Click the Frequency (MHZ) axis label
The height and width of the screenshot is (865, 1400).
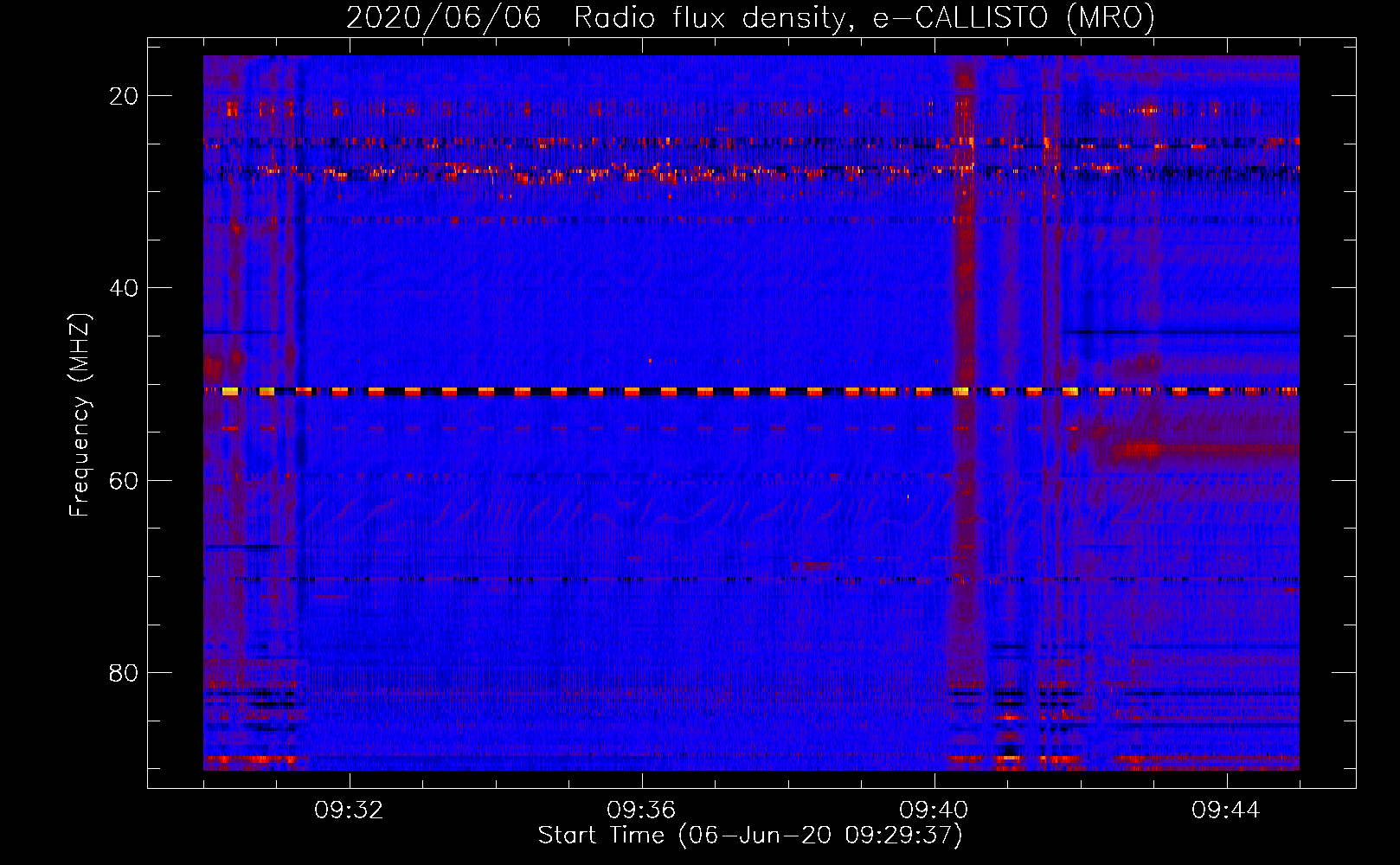pos(79,415)
